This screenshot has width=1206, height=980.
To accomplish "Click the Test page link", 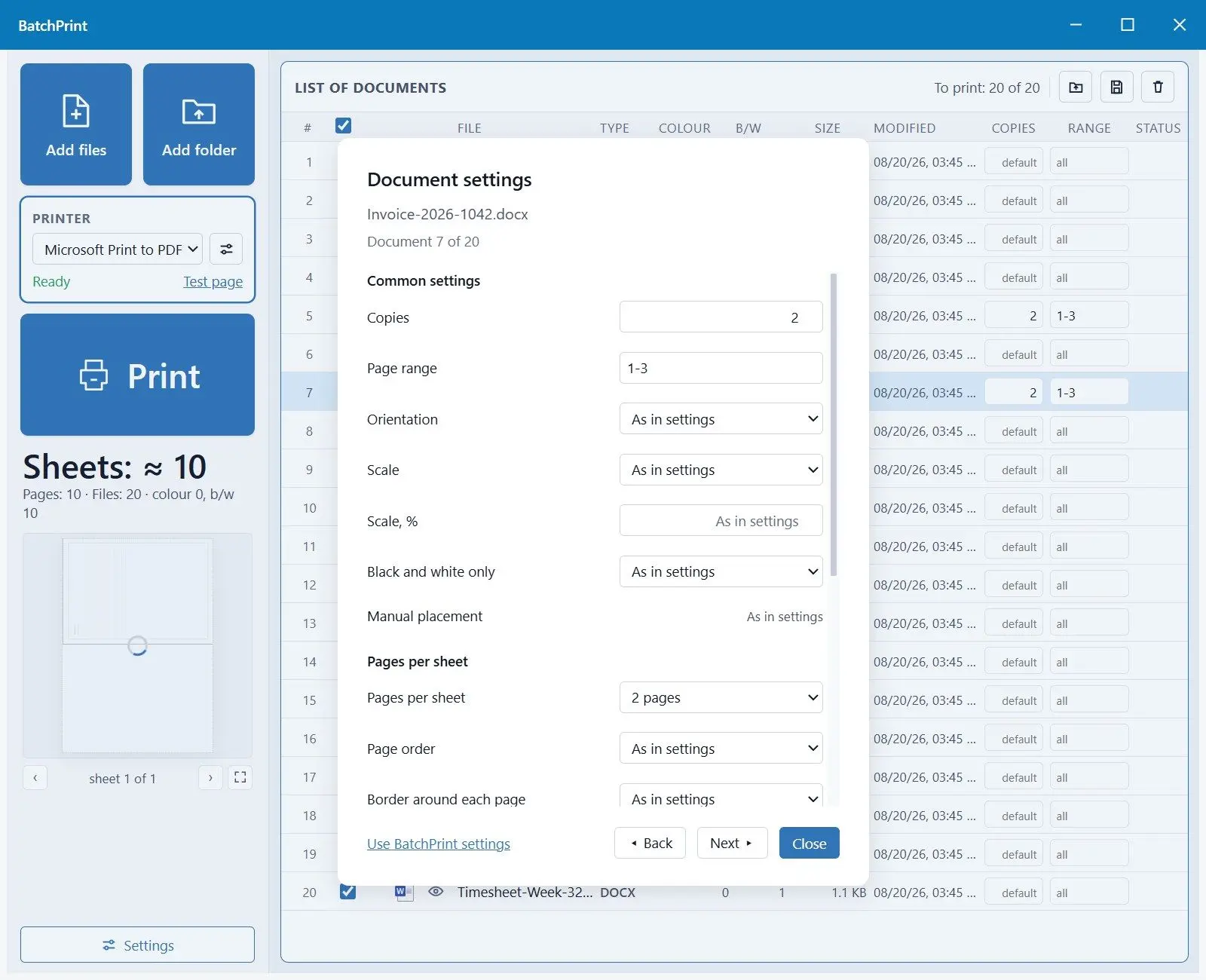I will 213,281.
